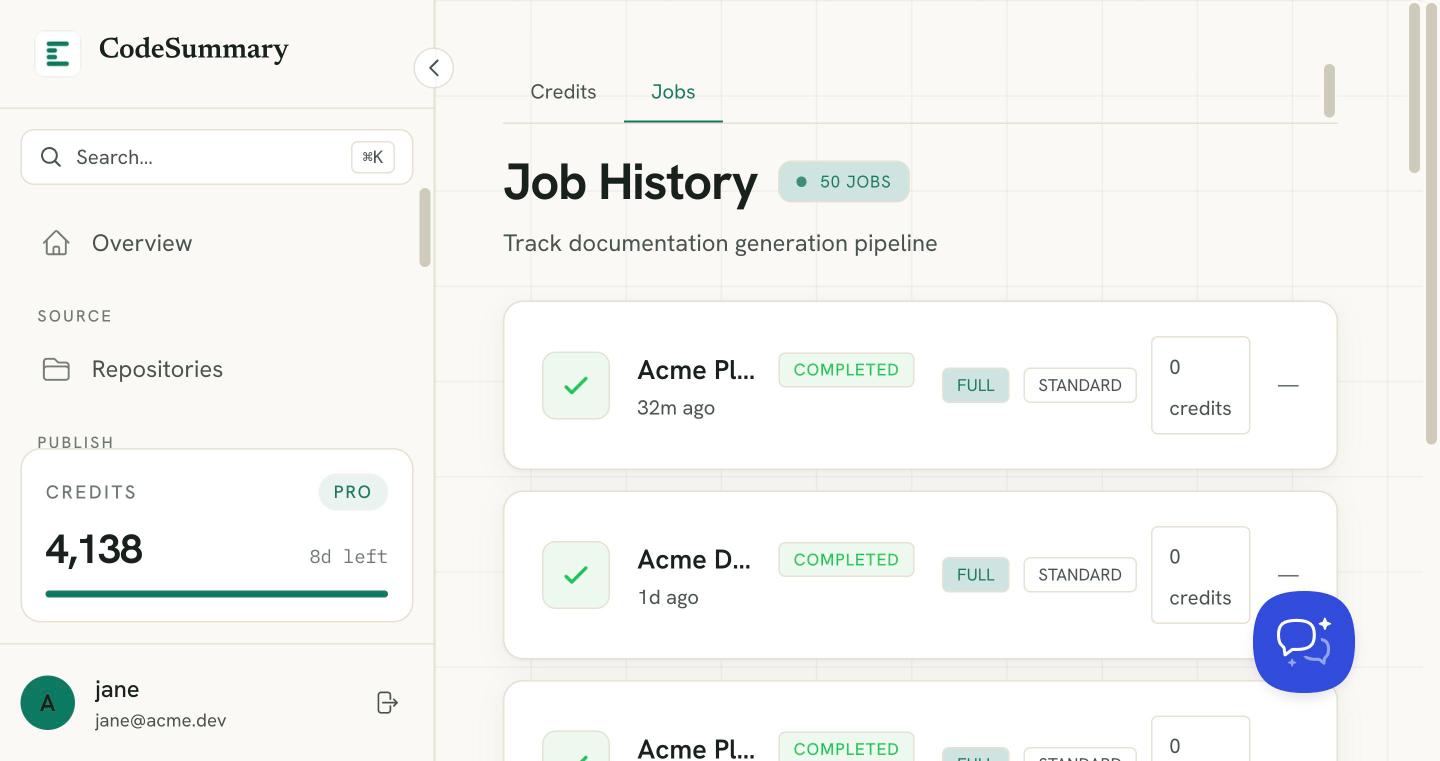Click the Overview label in the sidebar
This screenshot has width=1440, height=761.
(x=142, y=243)
